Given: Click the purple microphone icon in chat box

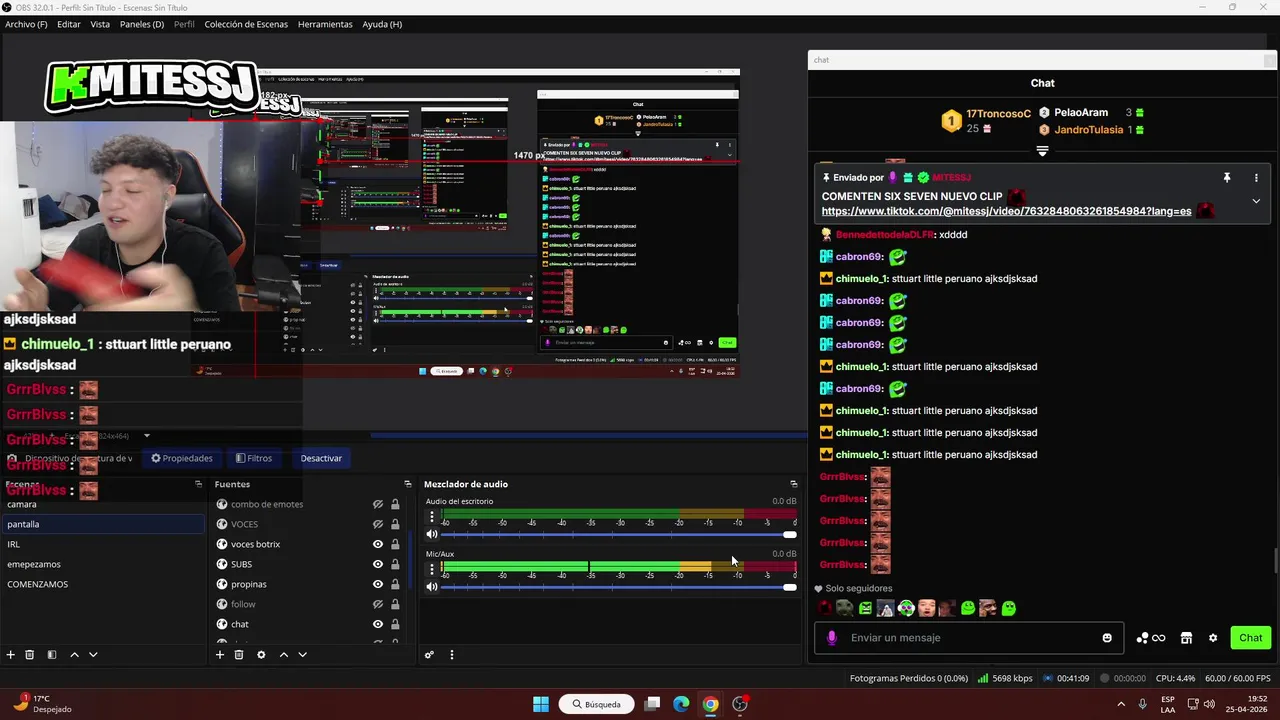Looking at the screenshot, I should pos(832,638).
